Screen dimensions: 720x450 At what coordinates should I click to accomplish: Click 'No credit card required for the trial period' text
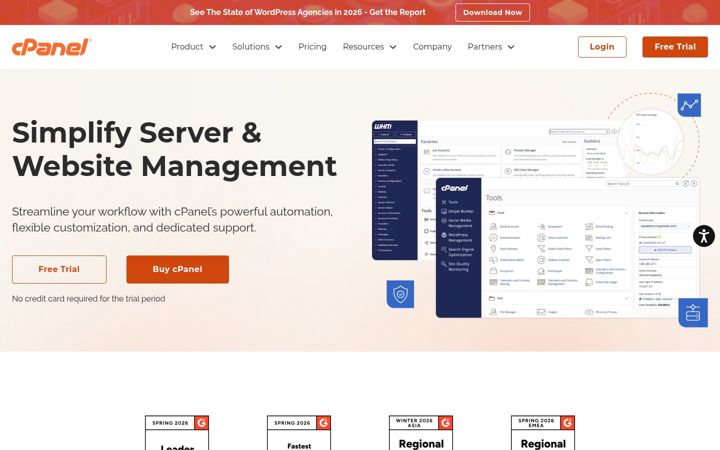89,299
